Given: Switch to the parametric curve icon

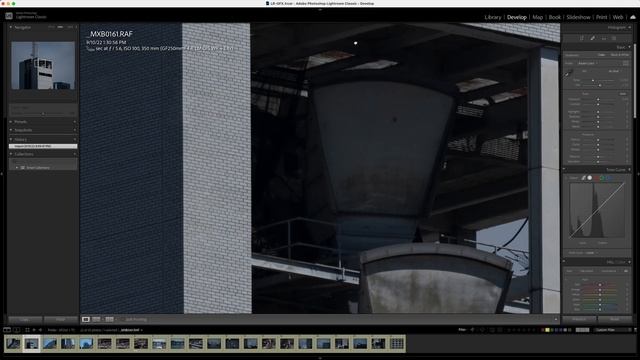Looking at the screenshot, I should (x=584, y=178).
